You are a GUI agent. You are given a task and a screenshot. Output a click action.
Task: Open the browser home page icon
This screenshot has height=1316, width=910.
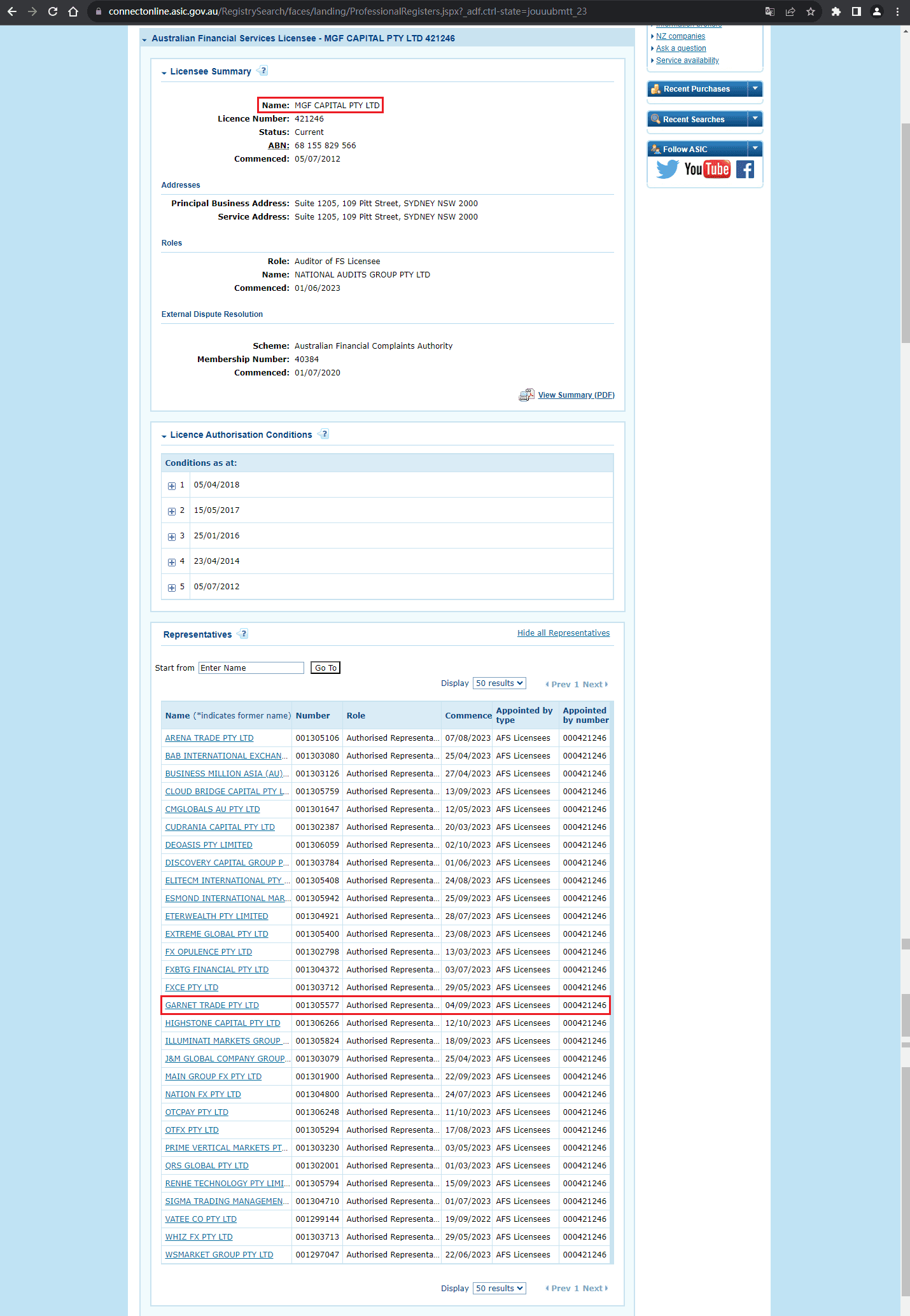click(x=73, y=11)
